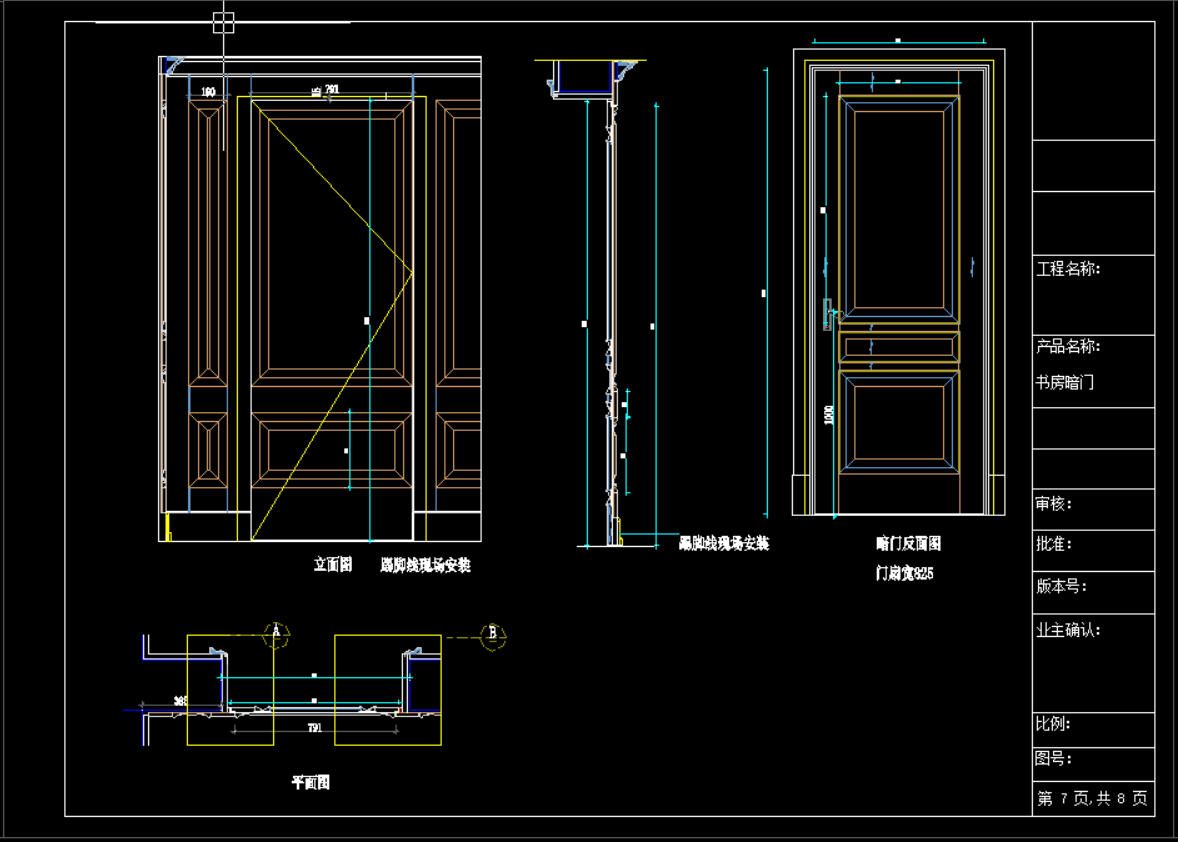Screen dimensions: 1178x842
Task: Click the 业主确认 owner confirmation field
Action: [x=1068, y=630]
